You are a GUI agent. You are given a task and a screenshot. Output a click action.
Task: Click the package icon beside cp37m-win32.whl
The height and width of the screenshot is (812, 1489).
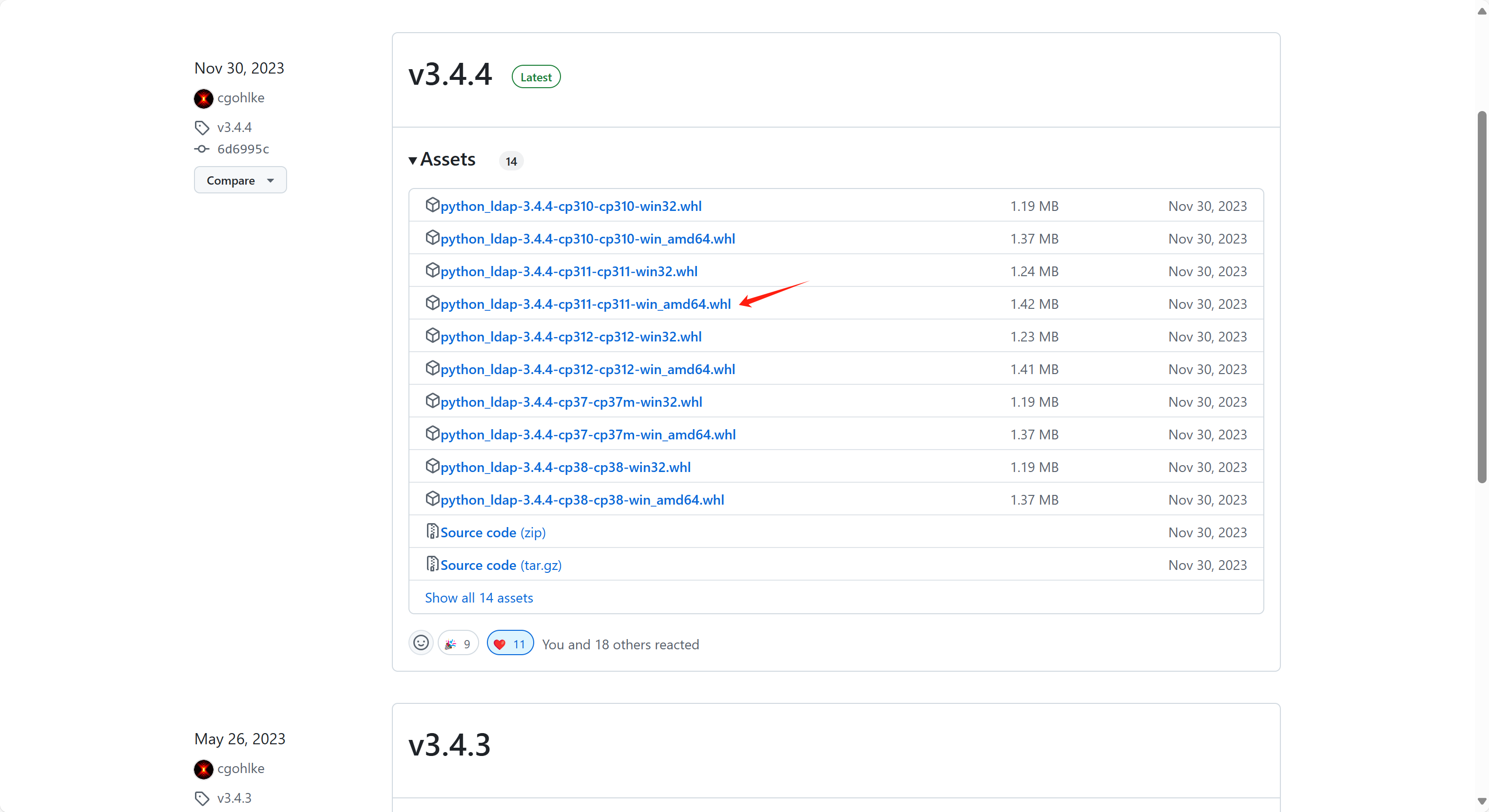[432, 401]
